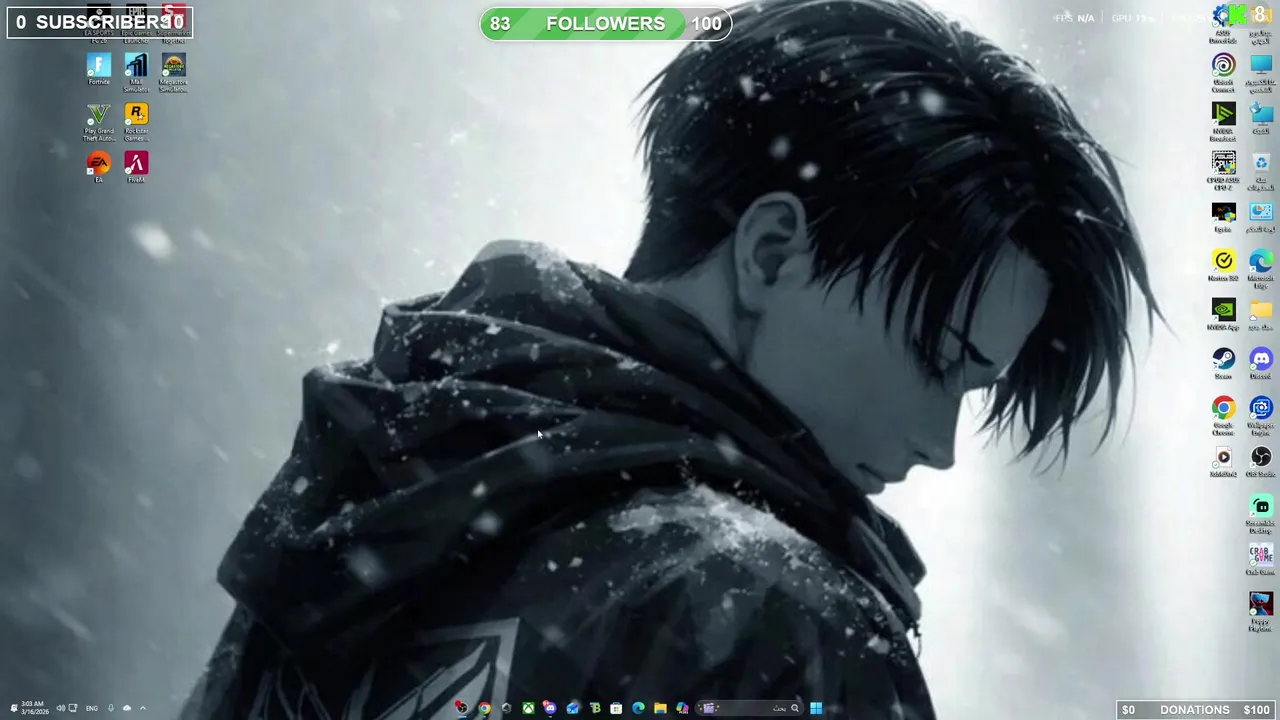
Task: Open the Streamlabs Desktop icon
Action: pyautogui.click(x=1260, y=514)
